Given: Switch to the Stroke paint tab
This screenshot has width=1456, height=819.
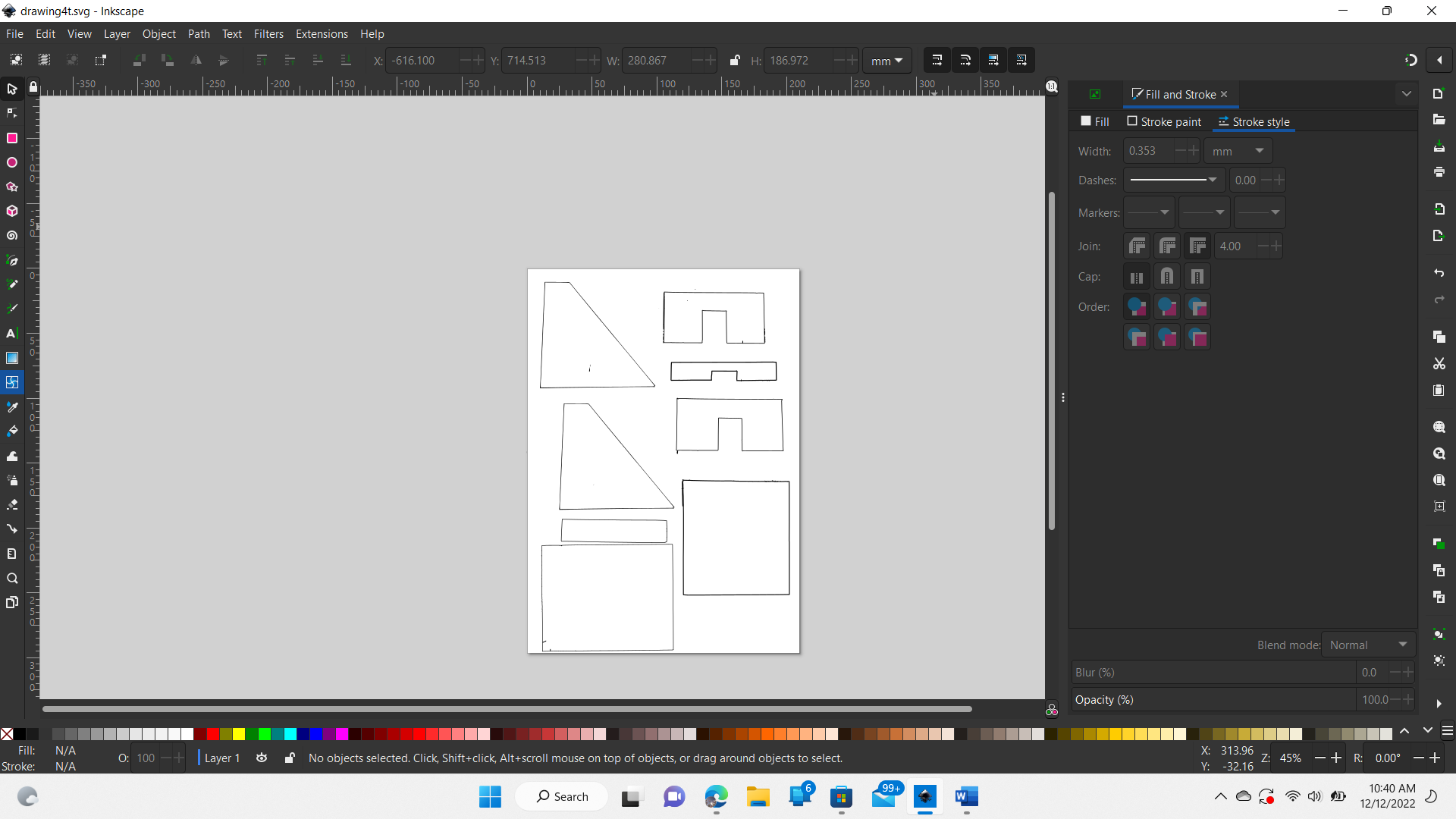Looking at the screenshot, I should (x=1164, y=121).
